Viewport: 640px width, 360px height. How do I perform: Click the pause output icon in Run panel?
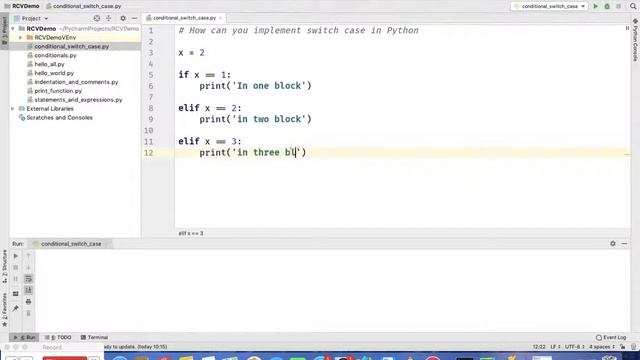click(x=16, y=279)
